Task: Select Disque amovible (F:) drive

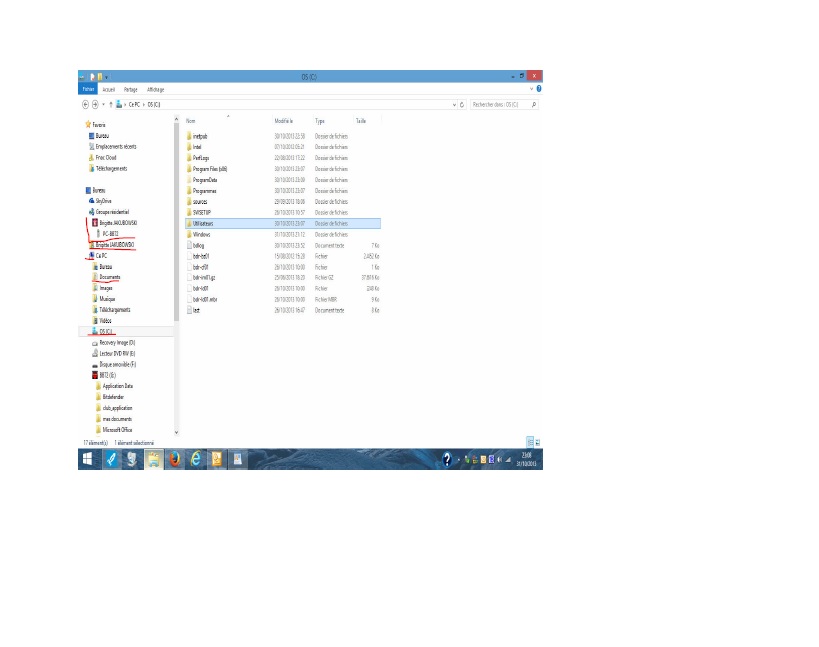Action: tap(118, 364)
